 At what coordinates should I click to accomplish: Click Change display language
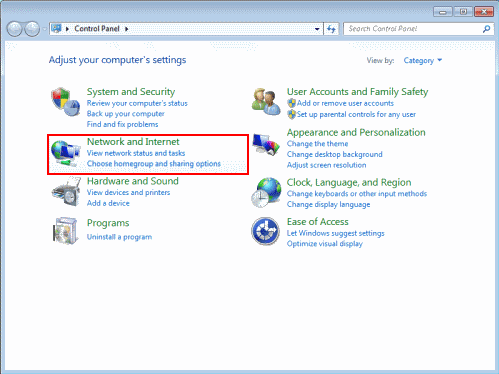(328, 204)
